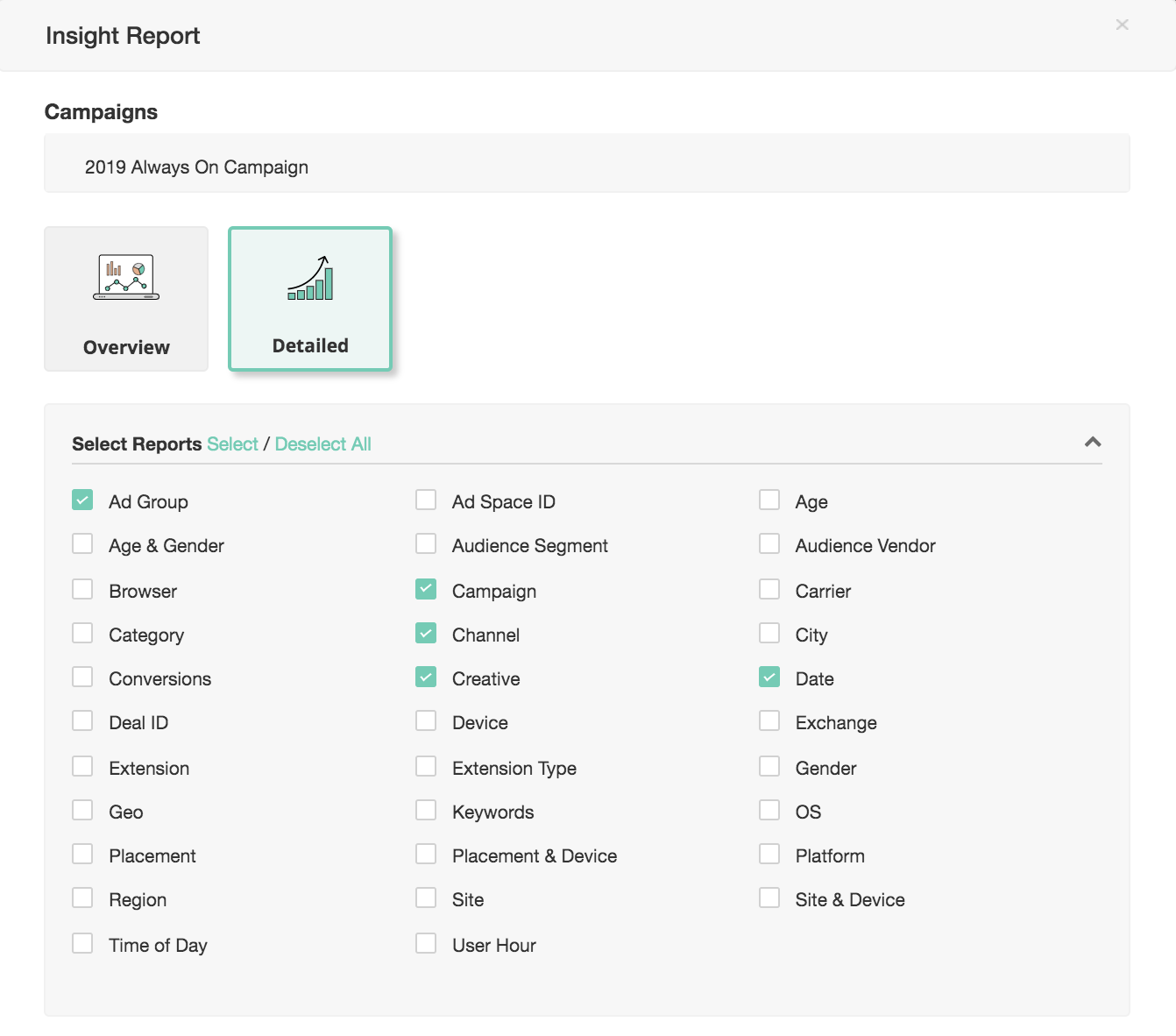Open the Campaigns field with 2019 Always On
The image size is (1176, 1036).
pyautogui.click(x=586, y=167)
